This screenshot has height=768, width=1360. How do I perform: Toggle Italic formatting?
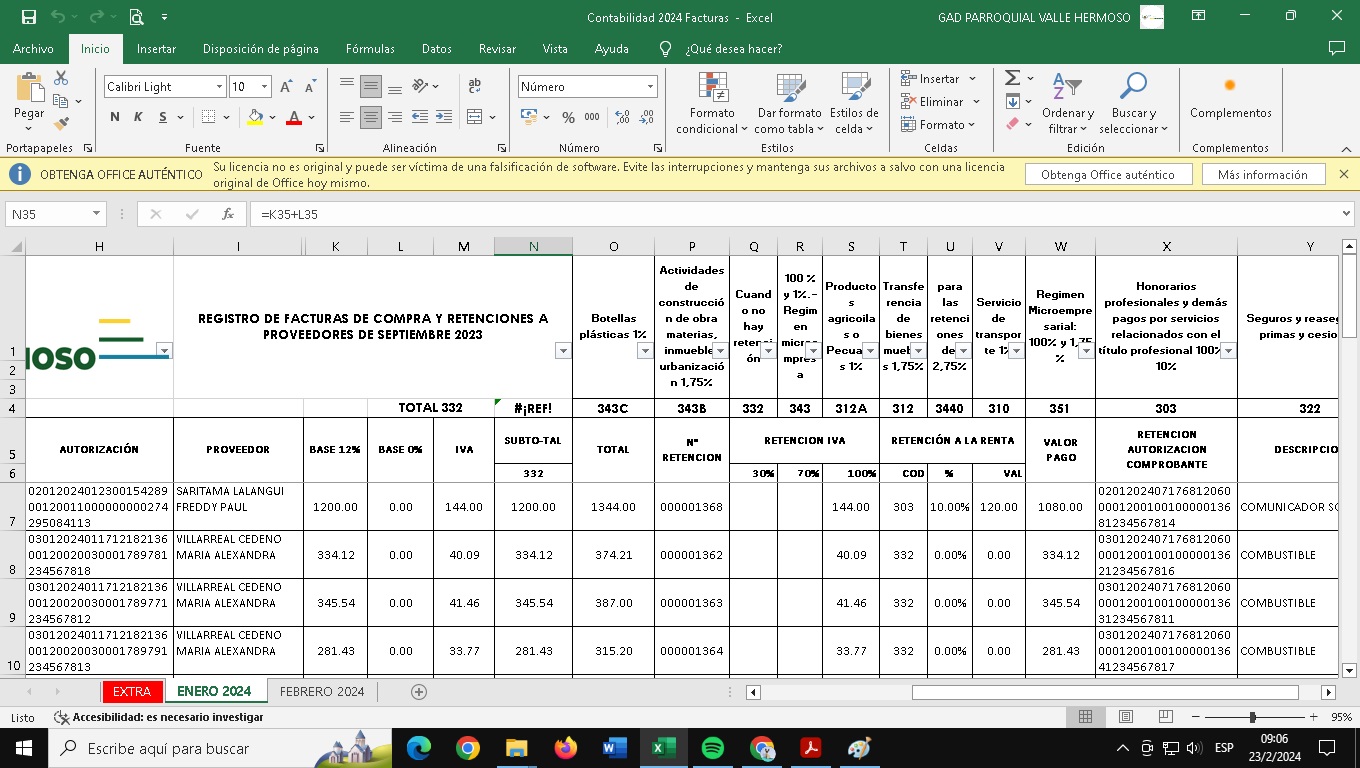click(137, 117)
